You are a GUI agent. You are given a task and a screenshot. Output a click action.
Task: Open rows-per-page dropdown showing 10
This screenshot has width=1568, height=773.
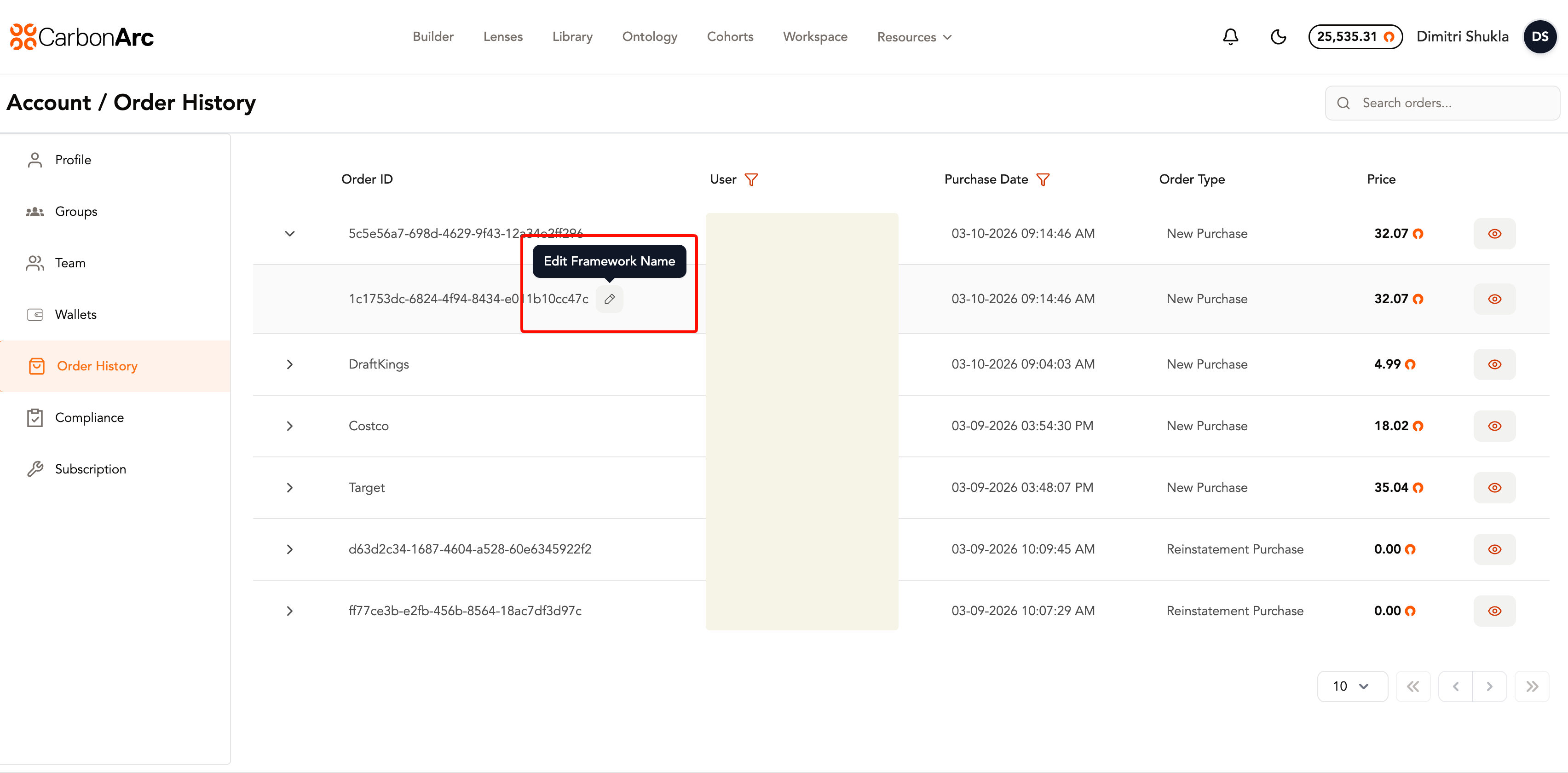pos(1351,686)
